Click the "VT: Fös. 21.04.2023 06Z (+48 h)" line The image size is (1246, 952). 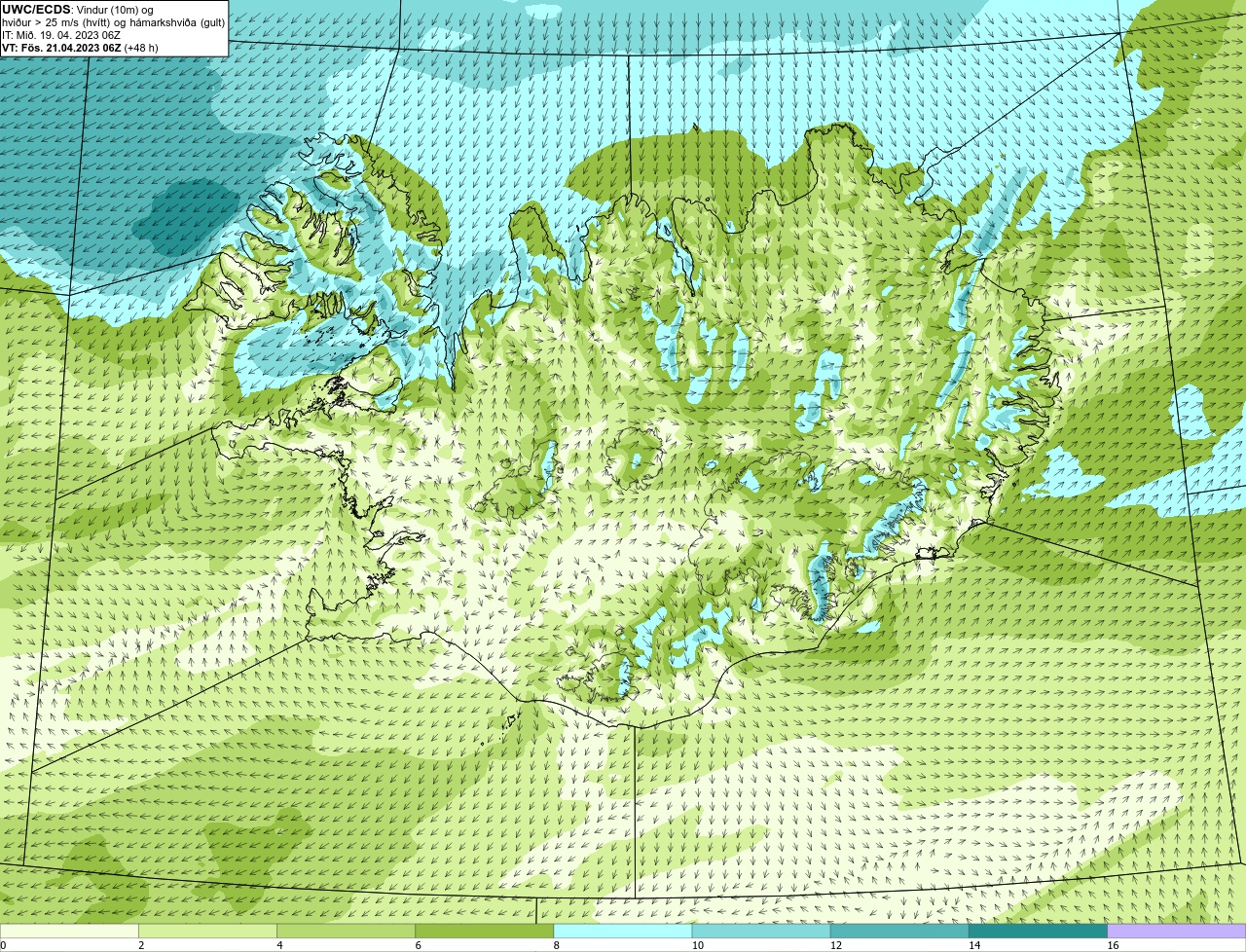[80, 48]
